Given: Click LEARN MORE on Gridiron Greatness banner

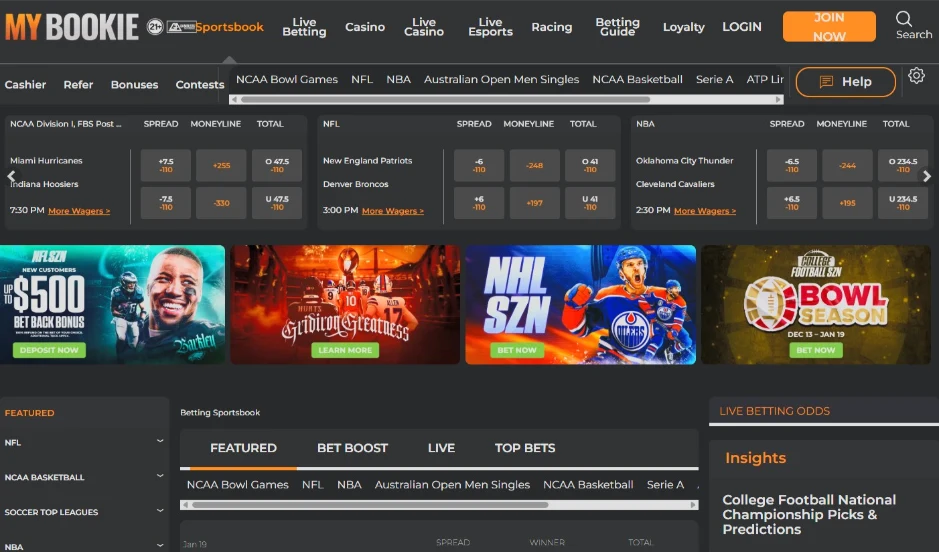Looking at the screenshot, I should click(345, 350).
